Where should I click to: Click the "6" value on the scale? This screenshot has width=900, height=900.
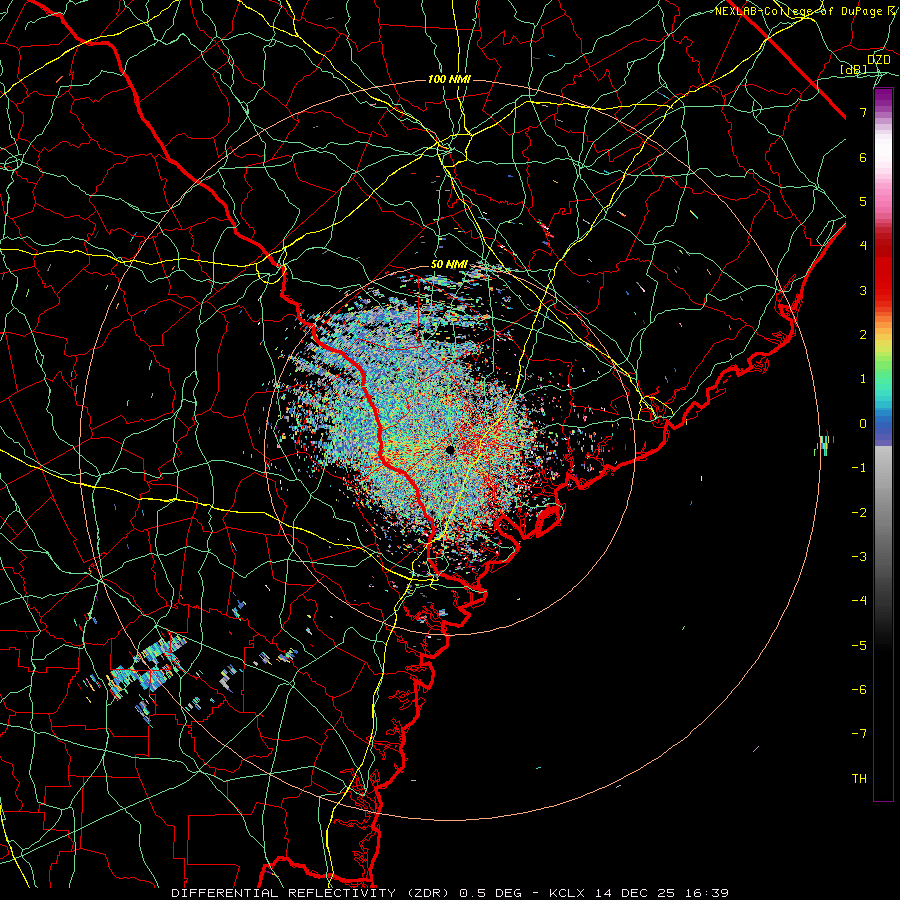point(863,157)
